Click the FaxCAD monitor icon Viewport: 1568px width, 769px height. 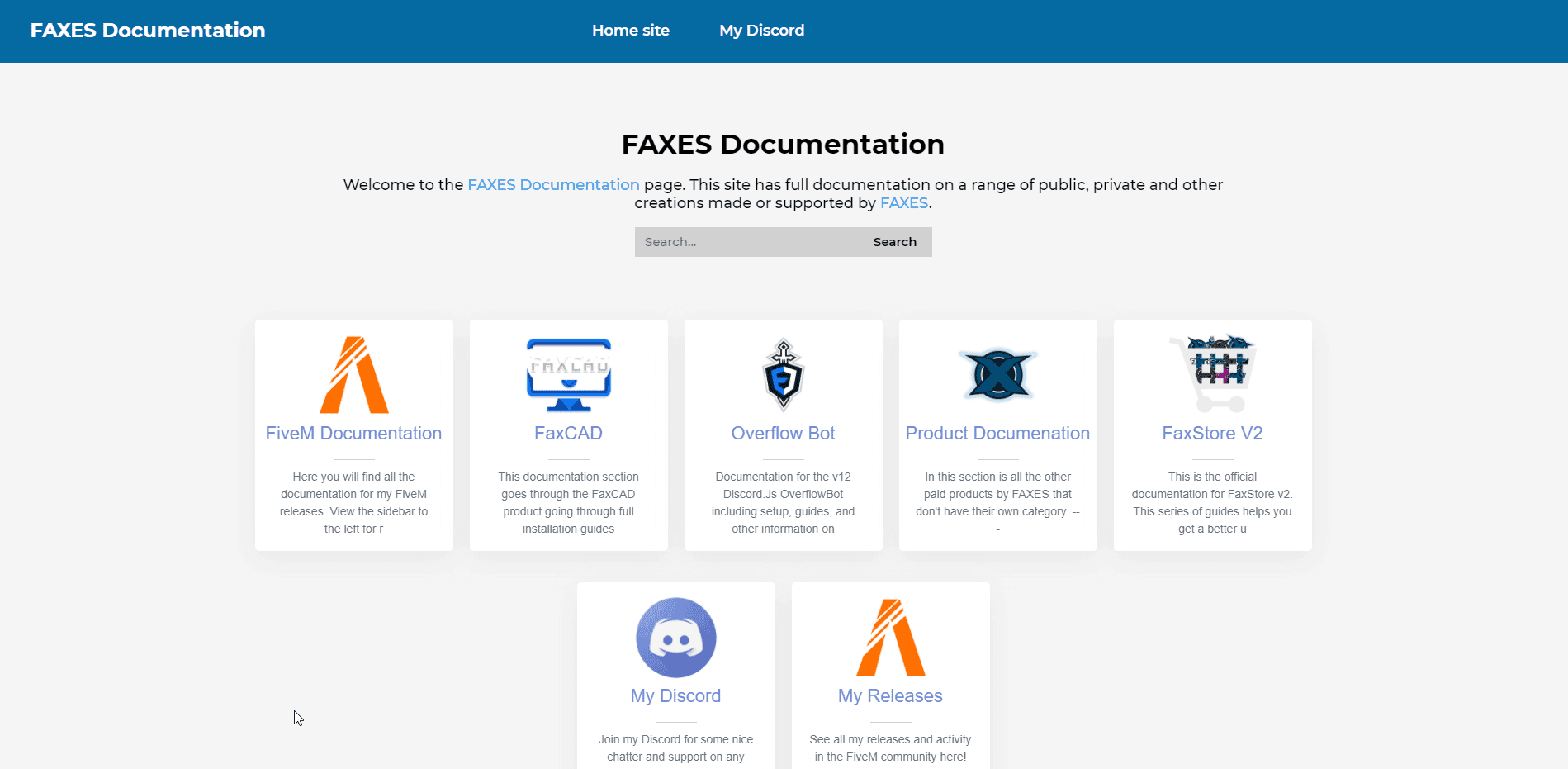pos(569,375)
